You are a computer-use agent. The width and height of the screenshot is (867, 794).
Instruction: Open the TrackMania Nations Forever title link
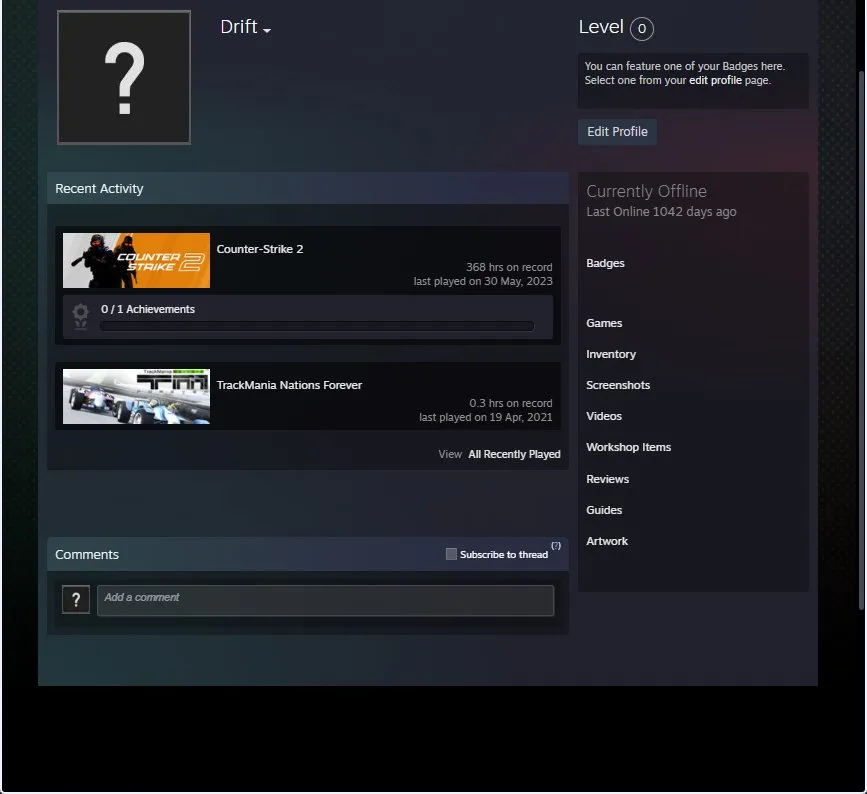(289, 385)
